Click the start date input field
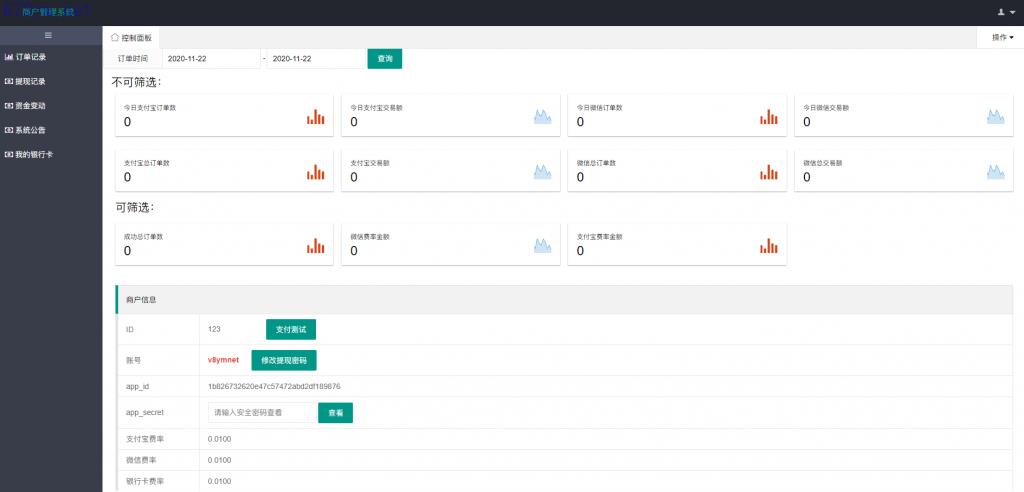Viewport: 1024px width, 492px height. (210, 59)
